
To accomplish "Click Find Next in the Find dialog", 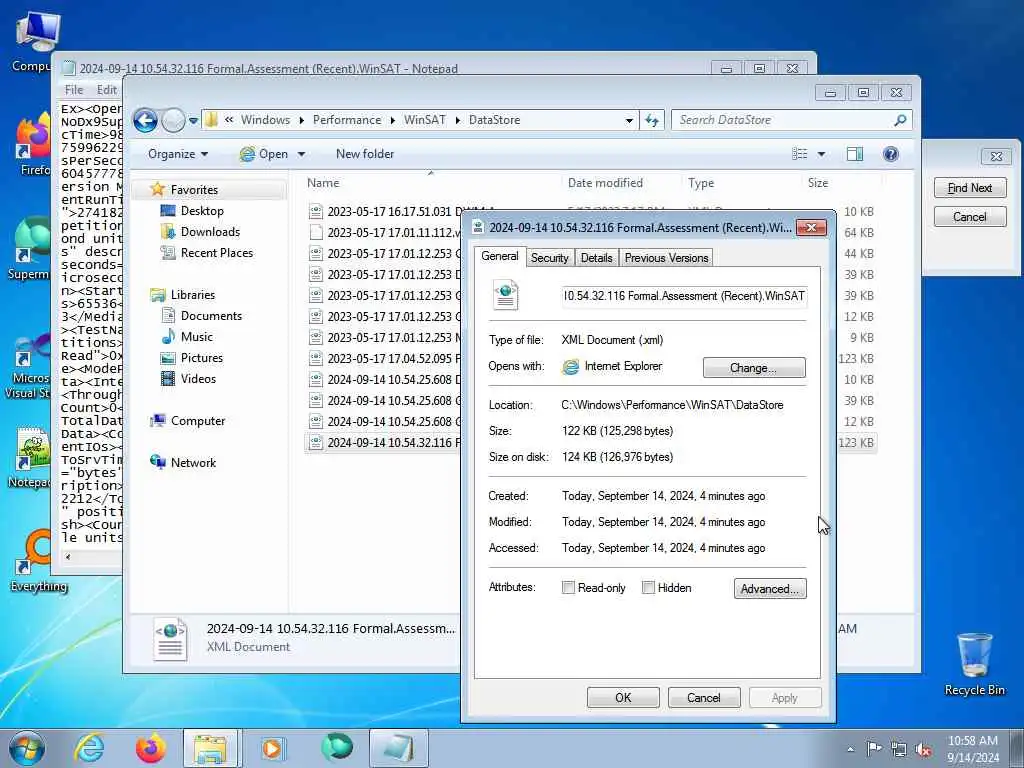I will 970,188.
